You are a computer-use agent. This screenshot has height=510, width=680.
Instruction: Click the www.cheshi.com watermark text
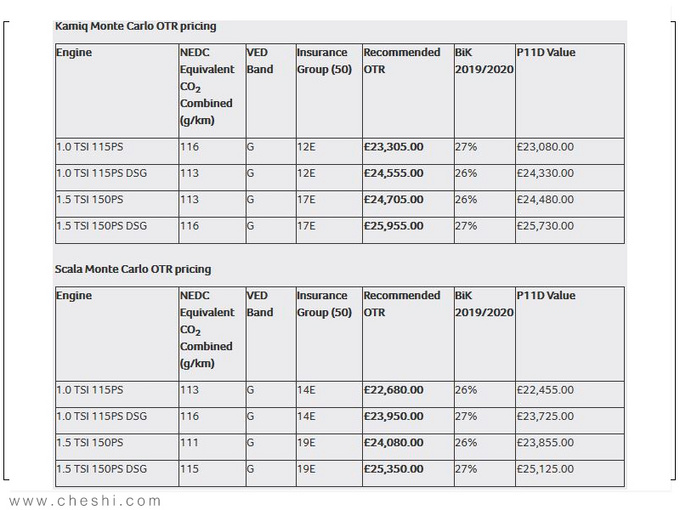tap(85, 501)
